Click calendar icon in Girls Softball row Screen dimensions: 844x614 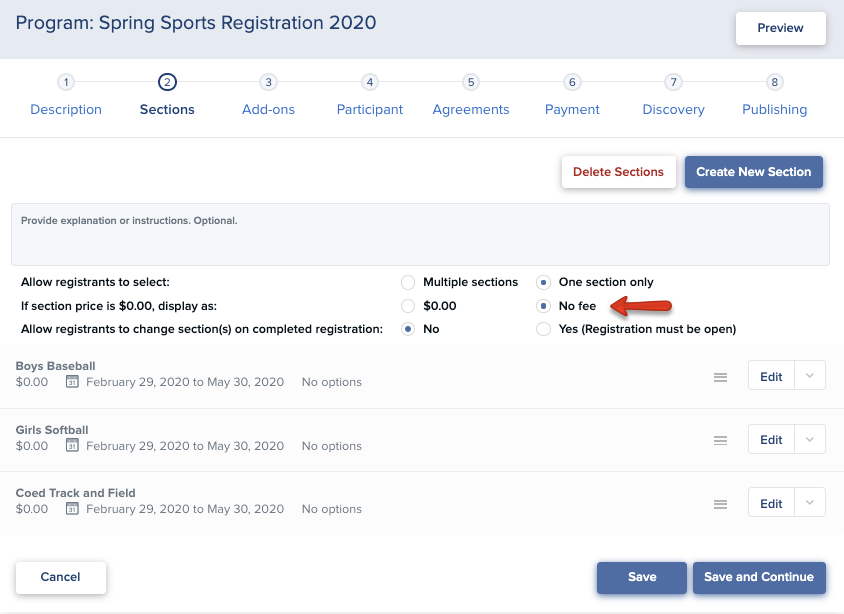(72, 445)
